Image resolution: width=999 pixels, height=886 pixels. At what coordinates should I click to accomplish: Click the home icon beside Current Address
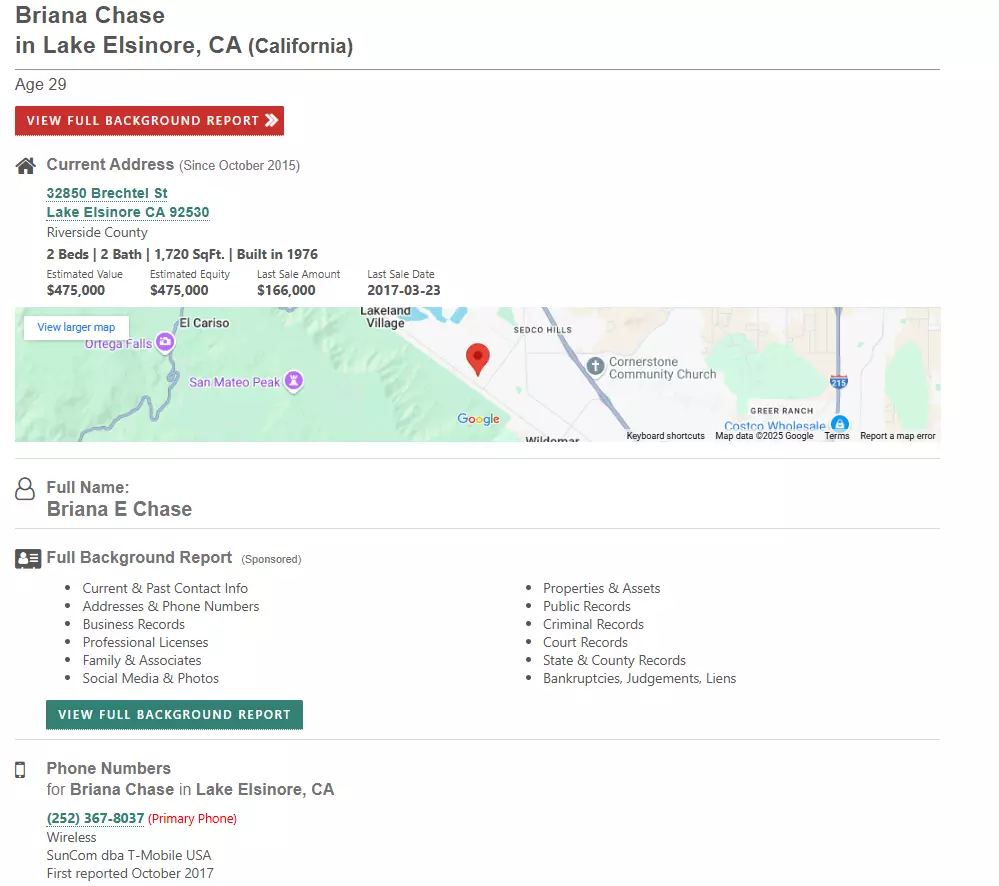25,166
